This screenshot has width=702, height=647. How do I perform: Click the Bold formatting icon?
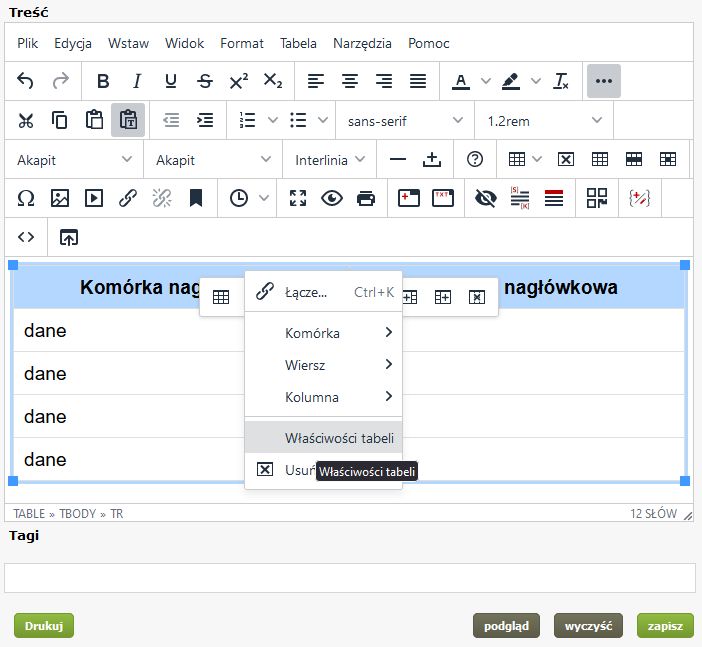[x=103, y=81]
